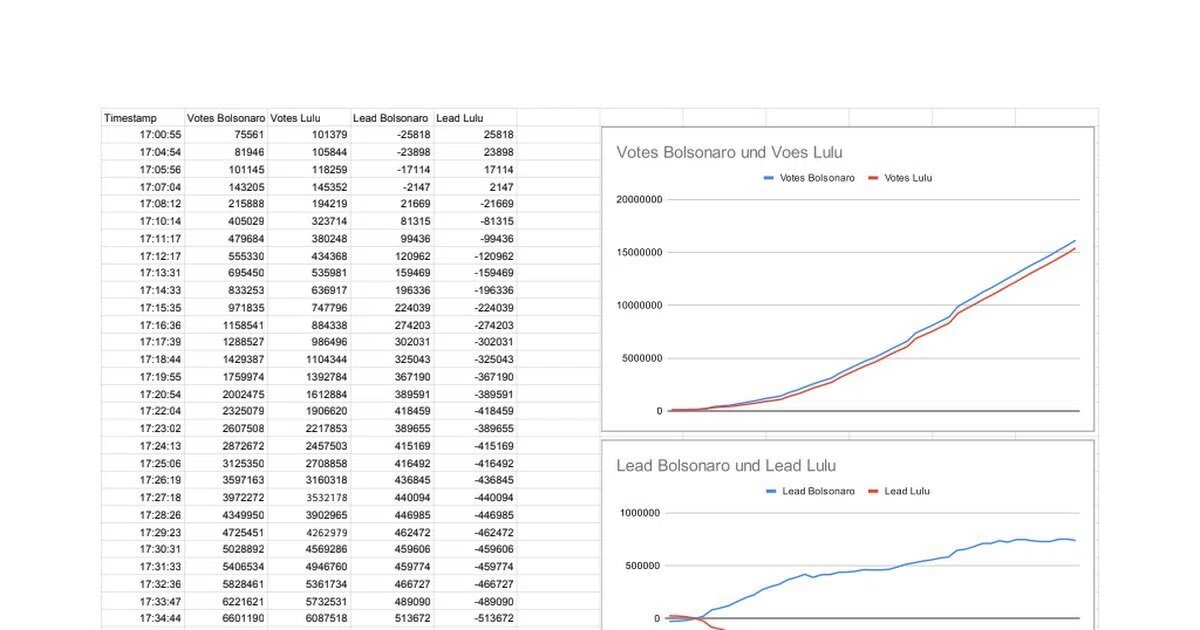Select the Lead Lulu cell showing -446985
Viewport: 1200px width, 630px height.
tap(475, 515)
